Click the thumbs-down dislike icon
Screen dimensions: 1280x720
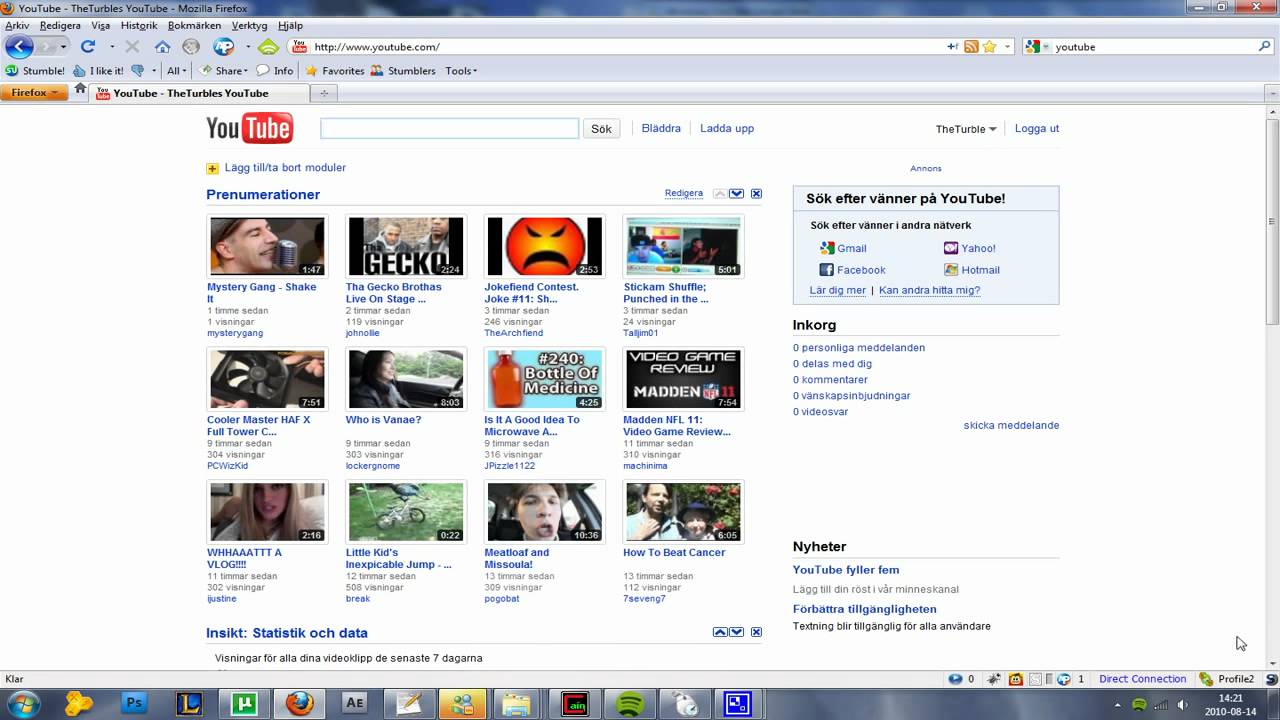click(138, 71)
